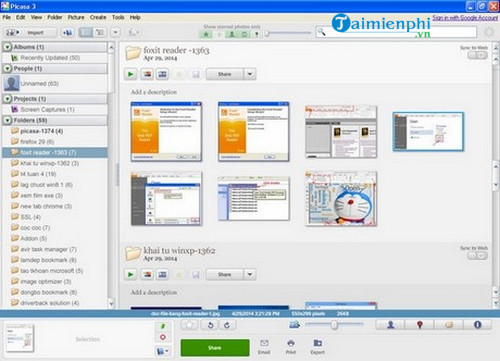
Task: Open the dropdown arrow beside the folder Share button
Action: [250, 74]
